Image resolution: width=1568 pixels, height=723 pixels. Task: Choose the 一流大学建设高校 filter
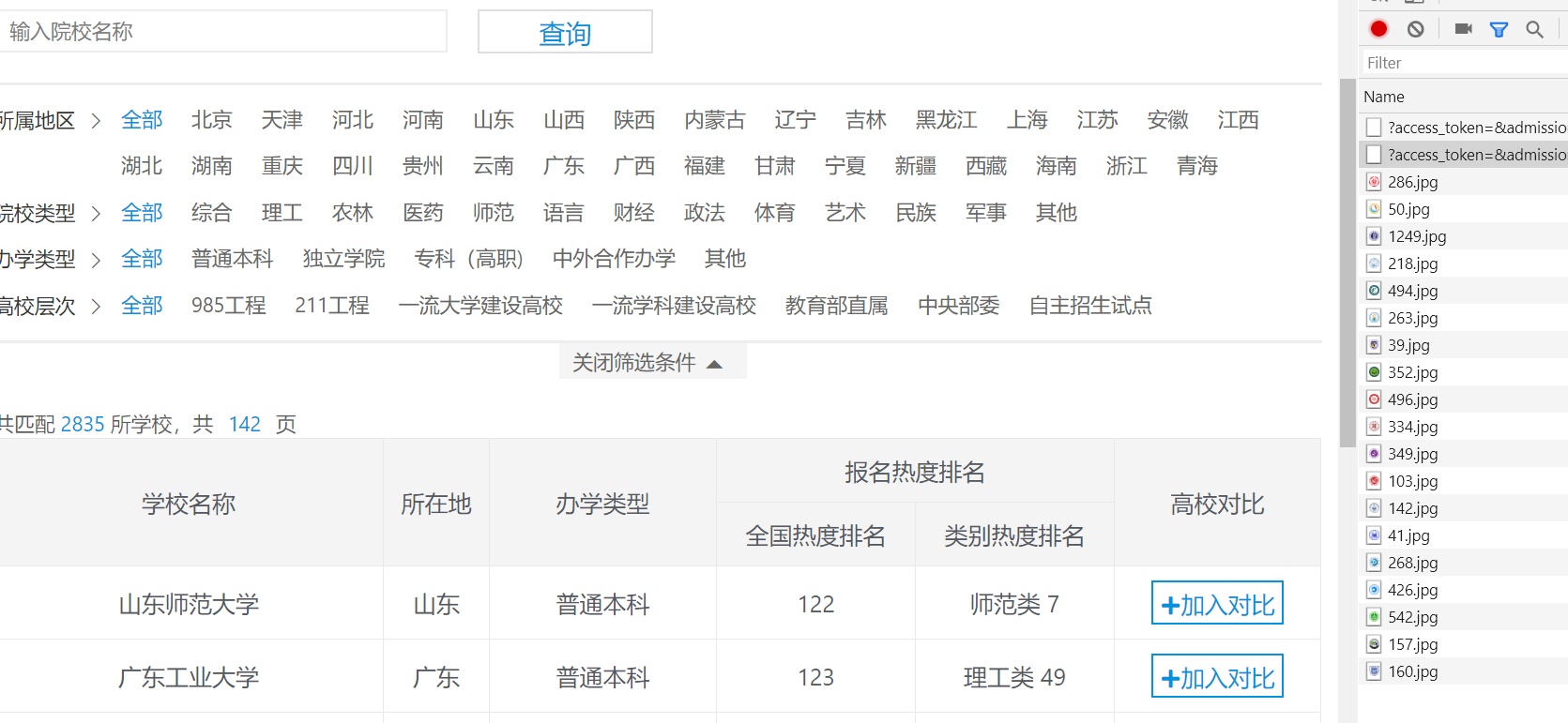point(480,306)
